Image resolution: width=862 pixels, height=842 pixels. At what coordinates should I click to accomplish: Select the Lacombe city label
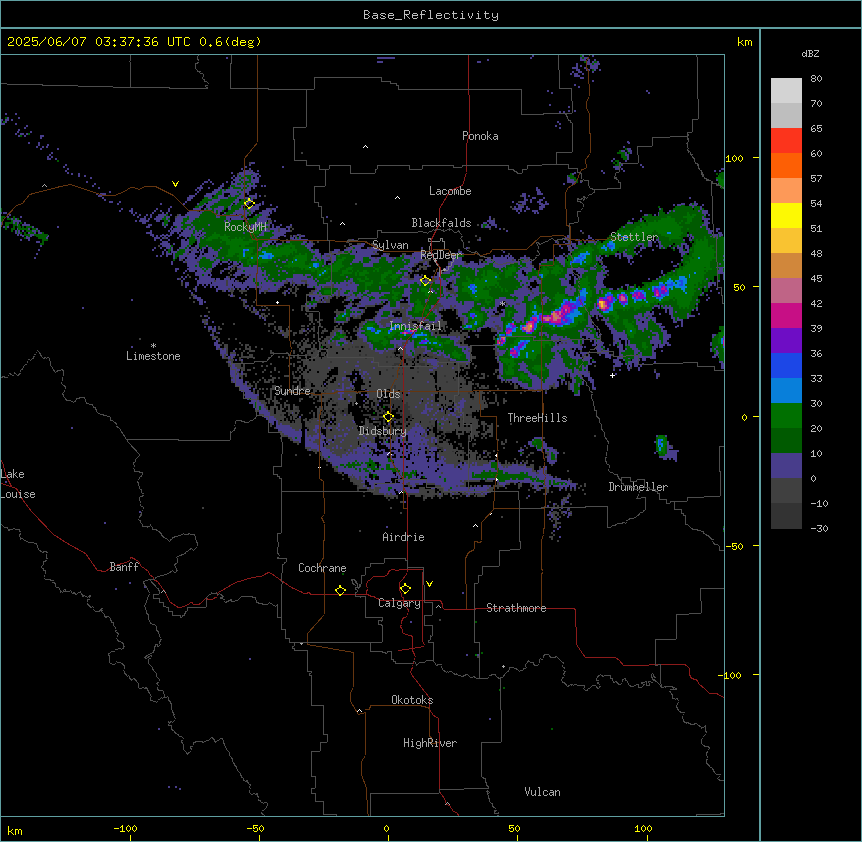click(x=450, y=191)
